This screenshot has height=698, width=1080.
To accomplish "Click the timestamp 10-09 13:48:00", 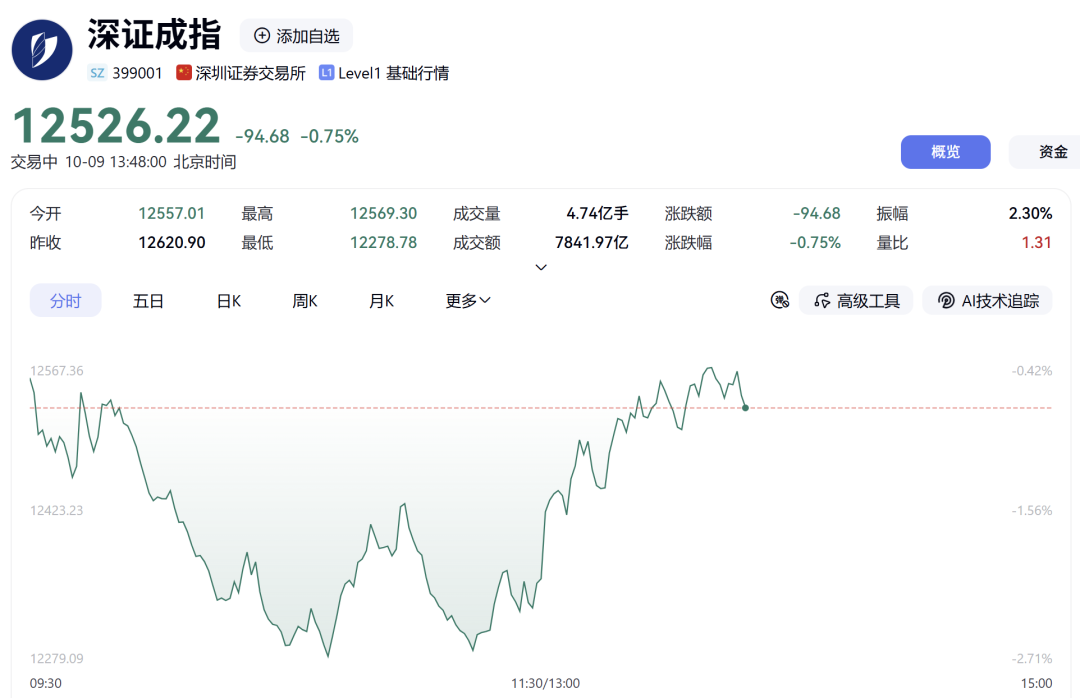I will 116,162.
